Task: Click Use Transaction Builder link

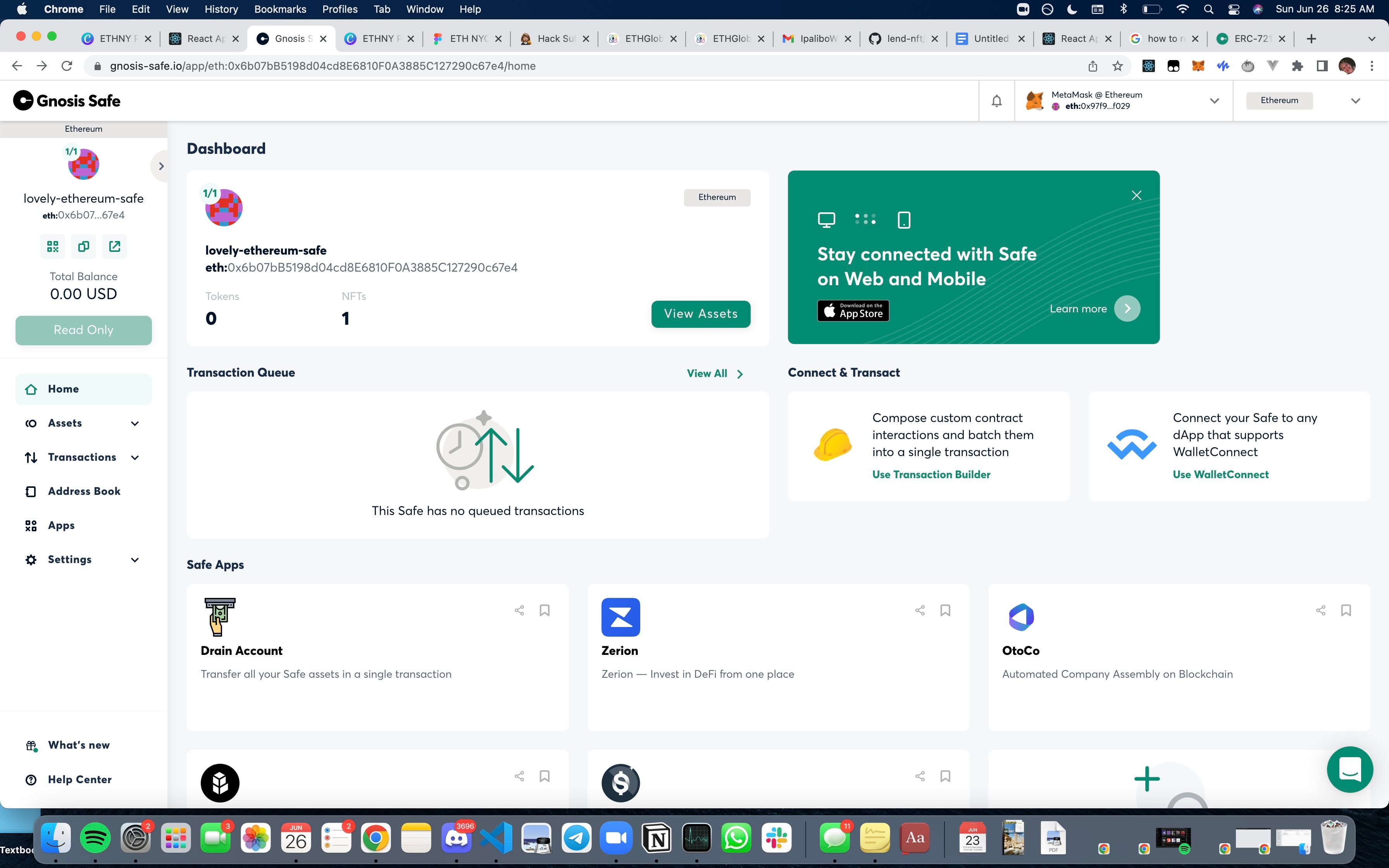Action: click(931, 475)
